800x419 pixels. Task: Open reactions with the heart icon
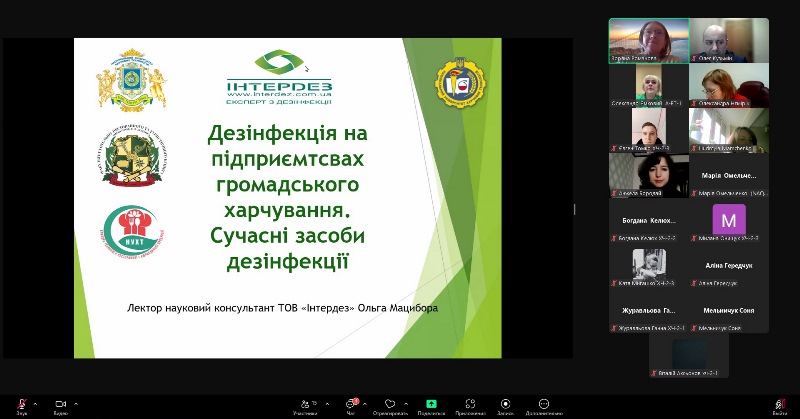pos(390,404)
